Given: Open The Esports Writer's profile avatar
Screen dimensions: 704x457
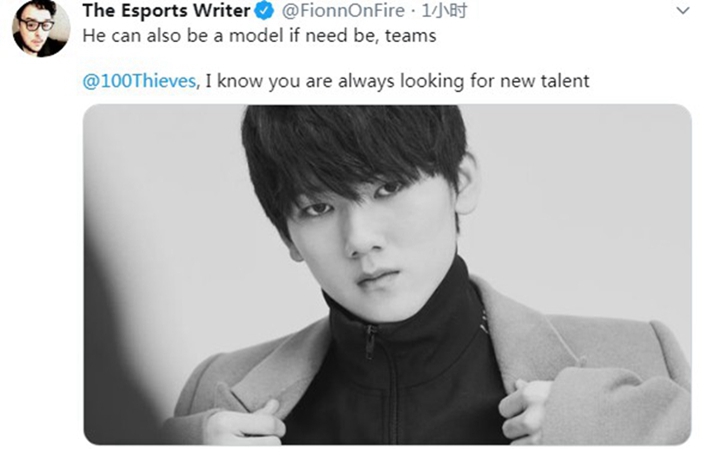Looking at the screenshot, I should pos(41,28).
